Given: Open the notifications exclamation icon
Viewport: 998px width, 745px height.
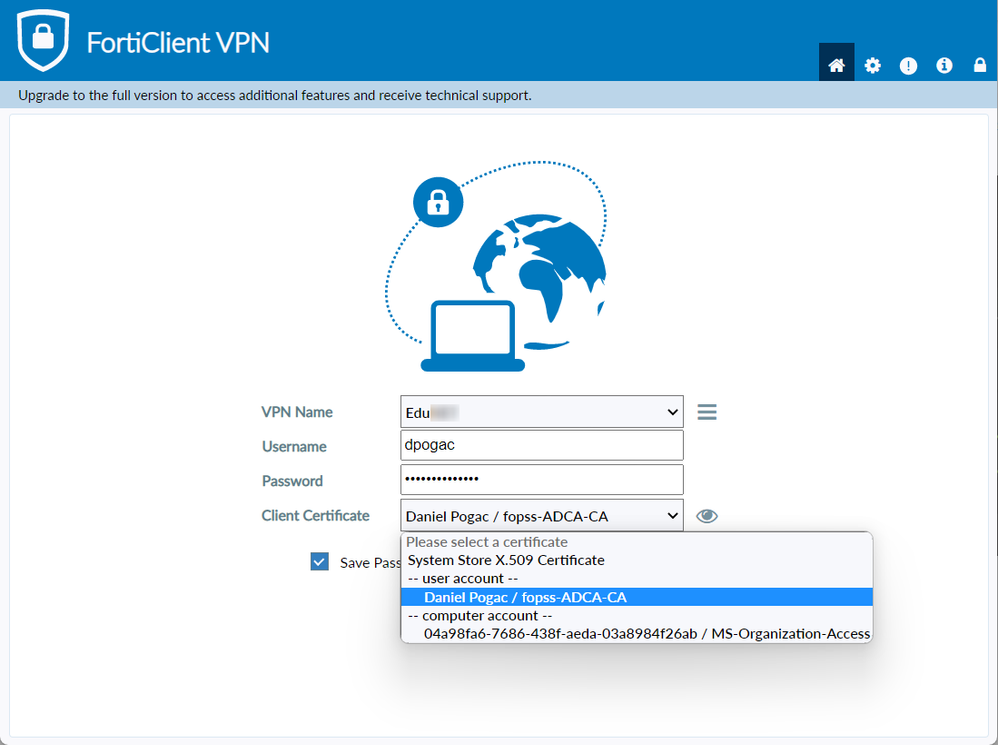Looking at the screenshot, I should pyautogui.click(x=908, y=66).
